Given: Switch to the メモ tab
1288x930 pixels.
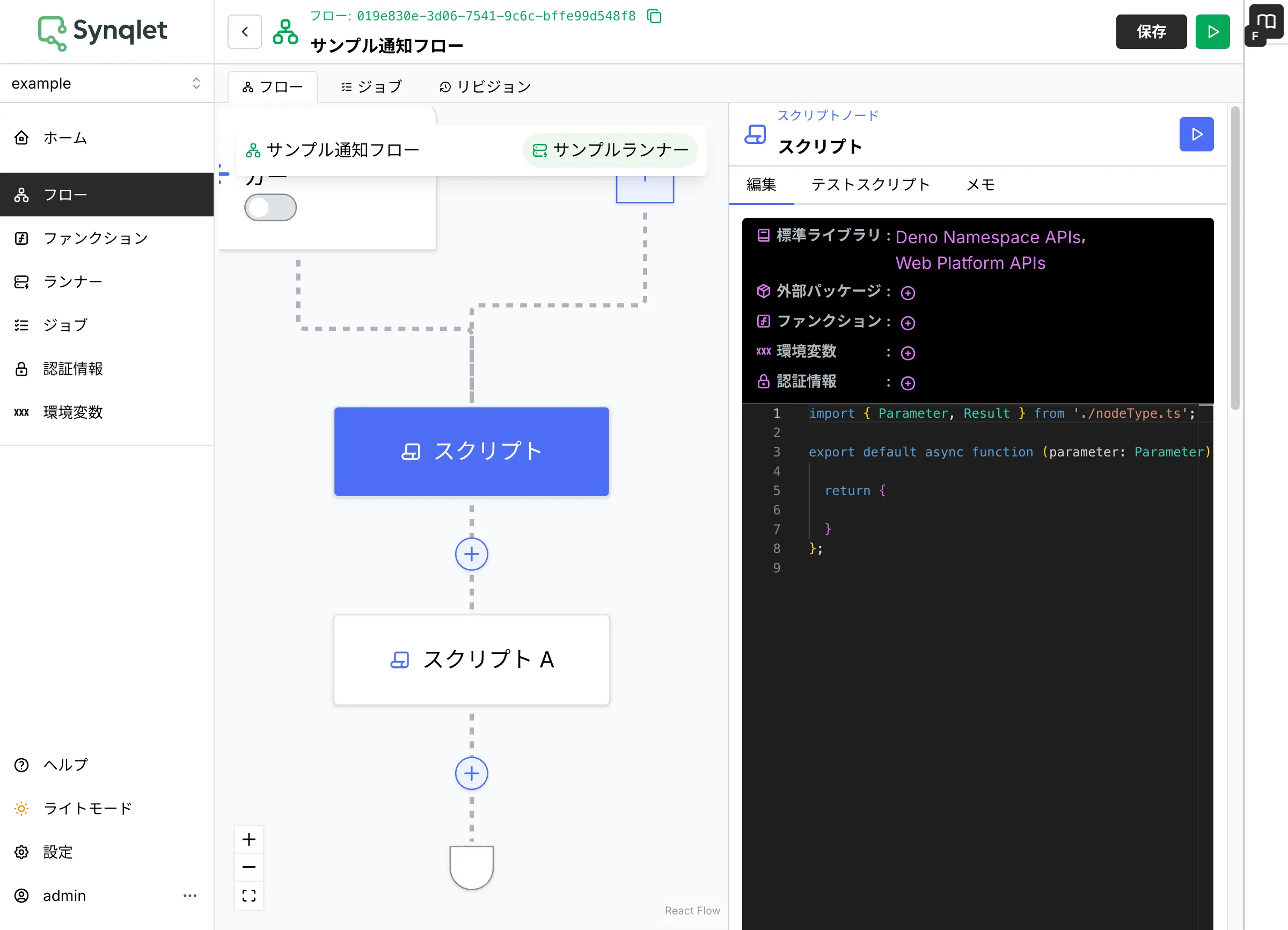Looking at the screenshot, I should [x=981, y=185].
